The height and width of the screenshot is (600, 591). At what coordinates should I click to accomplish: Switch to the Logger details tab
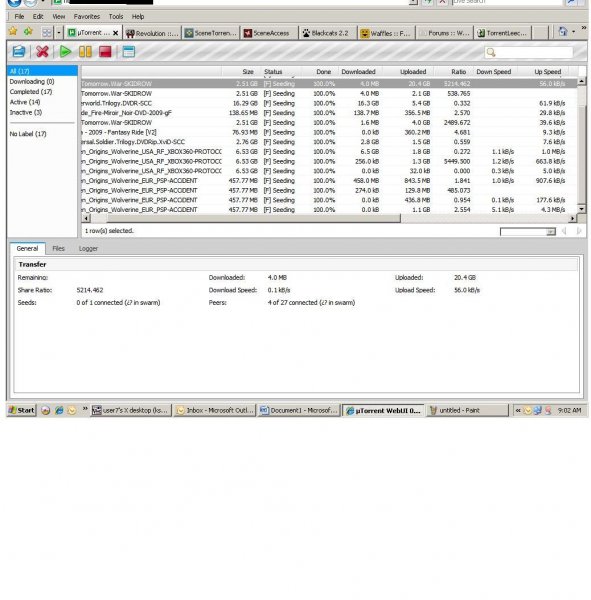(x=88, y=248)
